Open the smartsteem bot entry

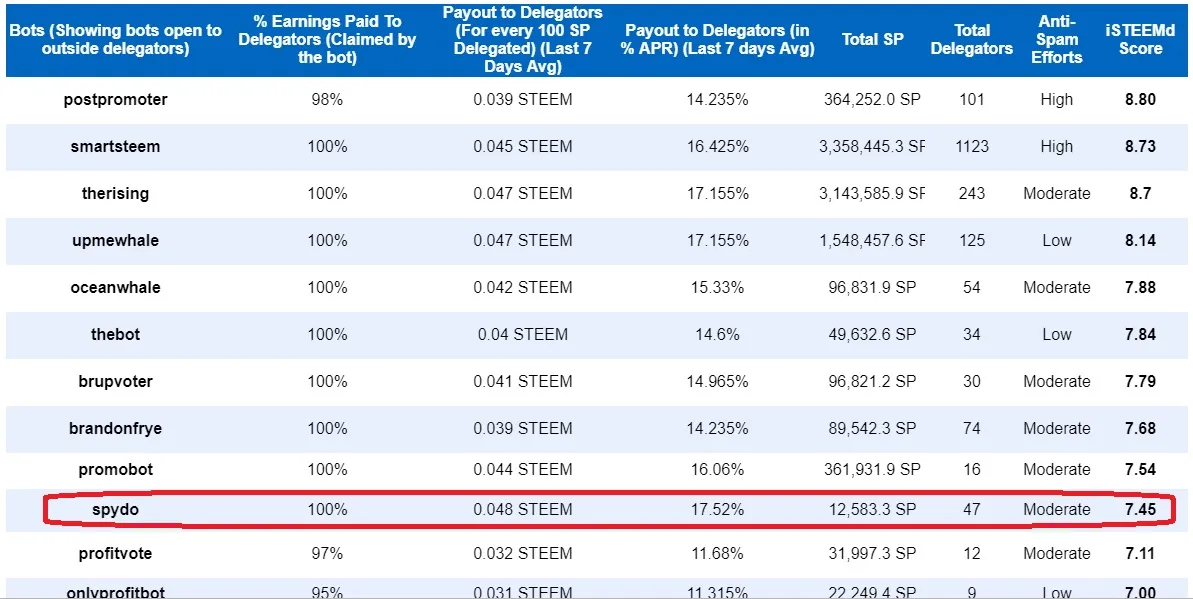point(116,147)
